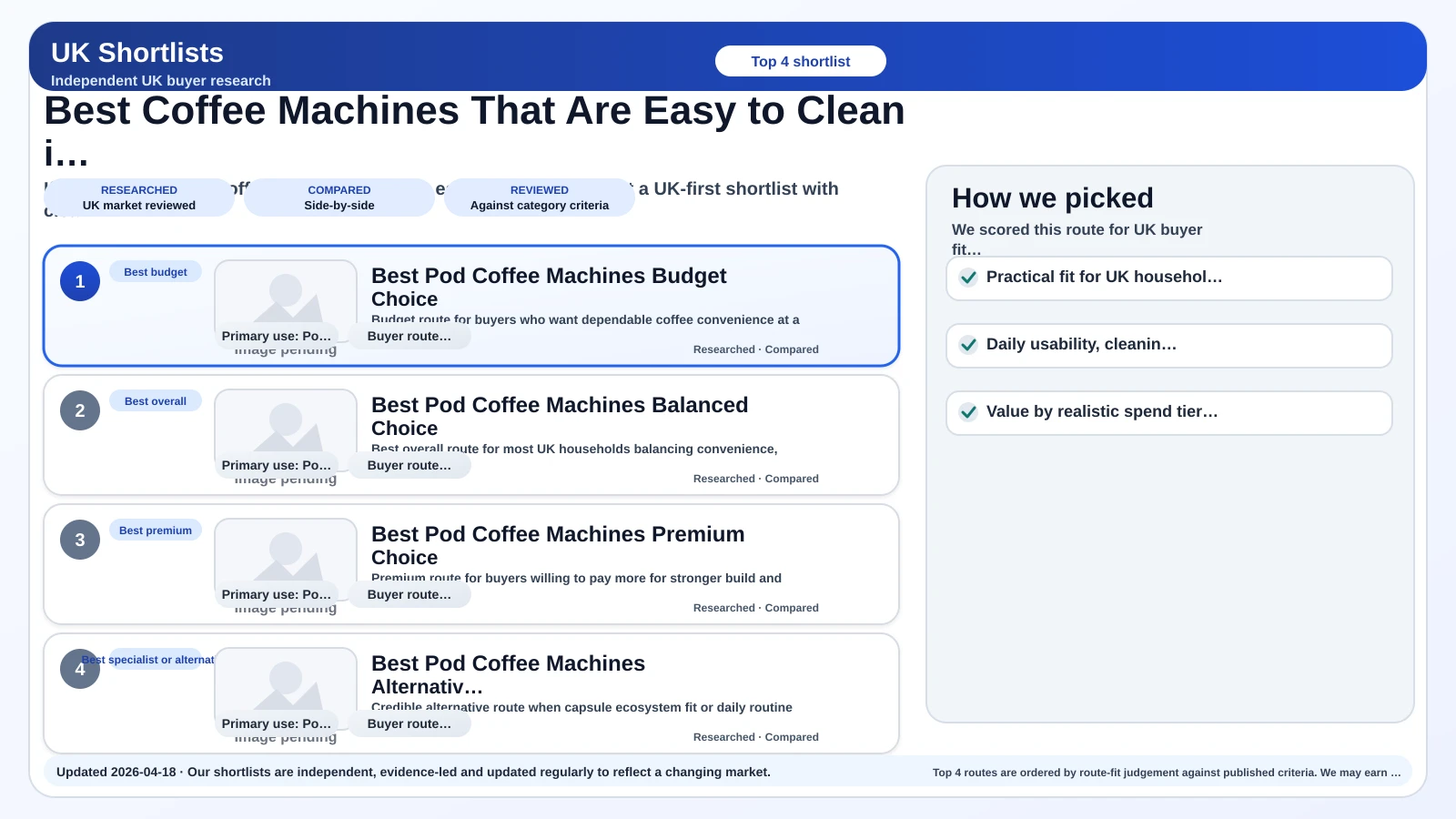1456x819 pixels.
Task: Click Researched · Compared text in Budget card
Action: pos(755,349)
